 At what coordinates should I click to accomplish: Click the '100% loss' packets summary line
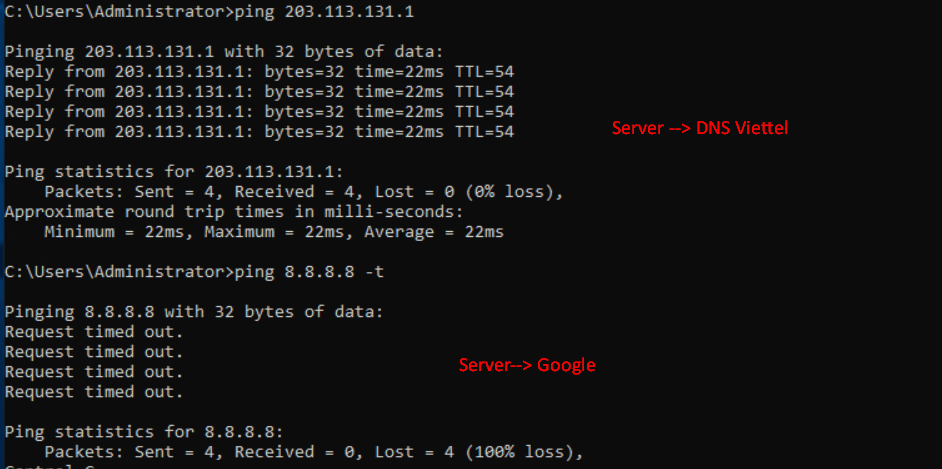(x=314, y=452)
